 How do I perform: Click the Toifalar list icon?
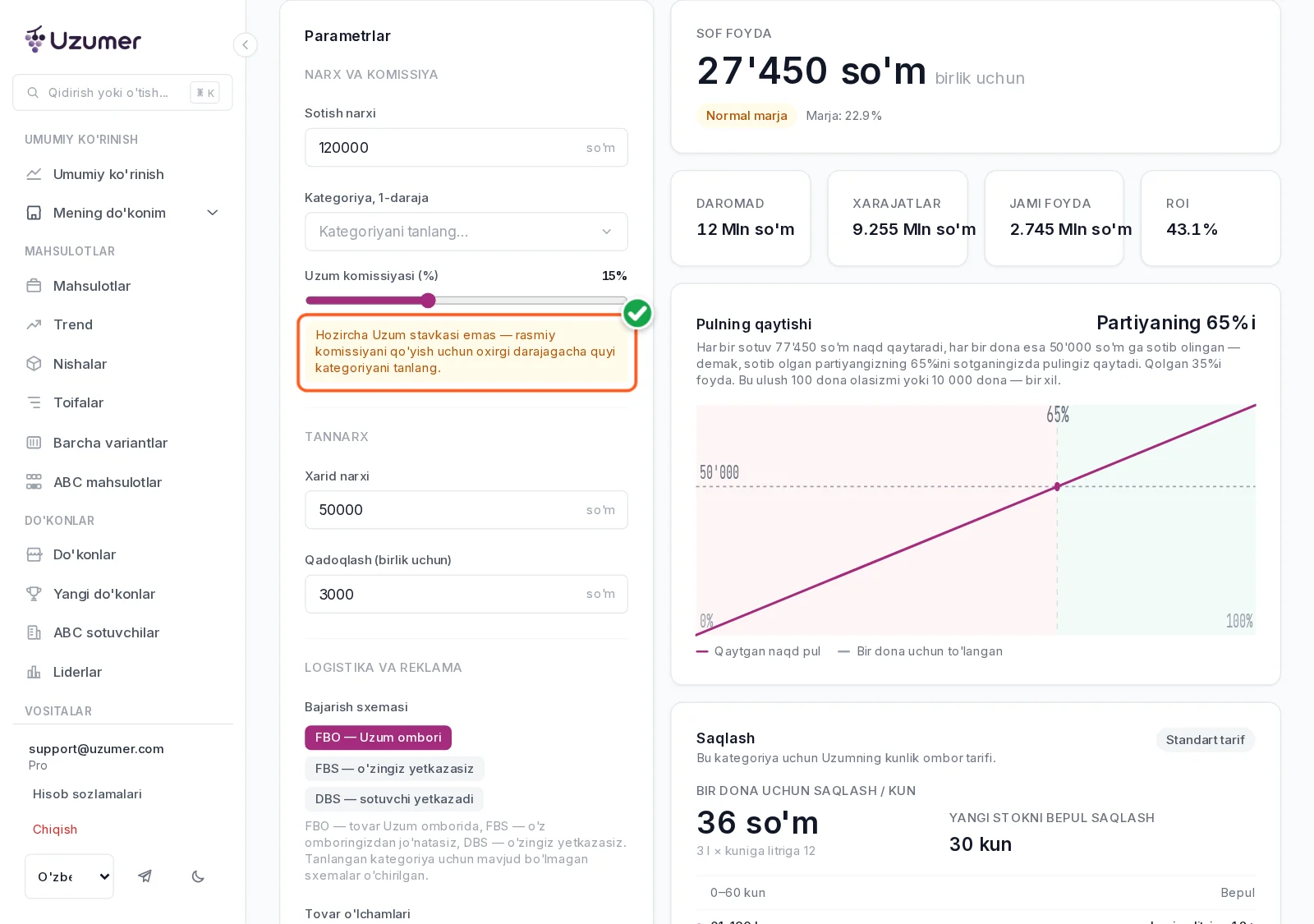(x=34, y=402)
